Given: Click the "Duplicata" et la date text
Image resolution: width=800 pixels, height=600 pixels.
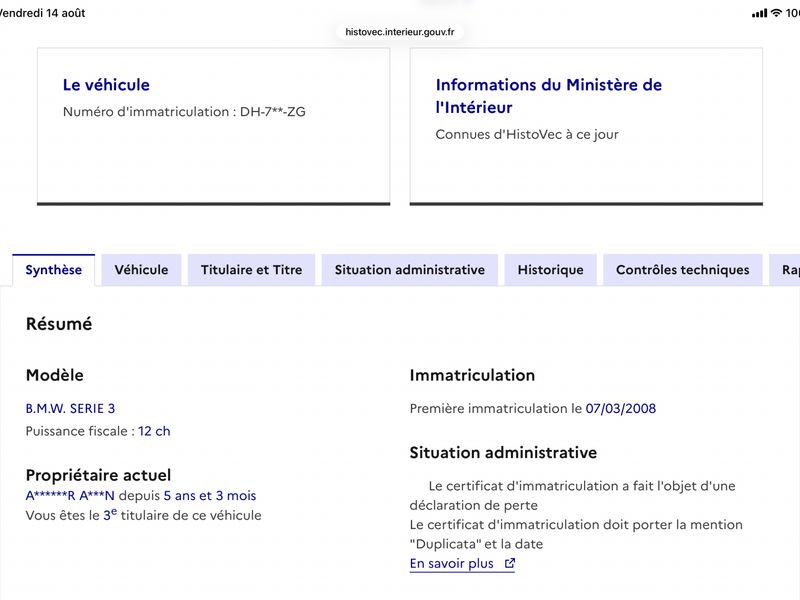Looking at the screenshot, I should tap(477, 544).
